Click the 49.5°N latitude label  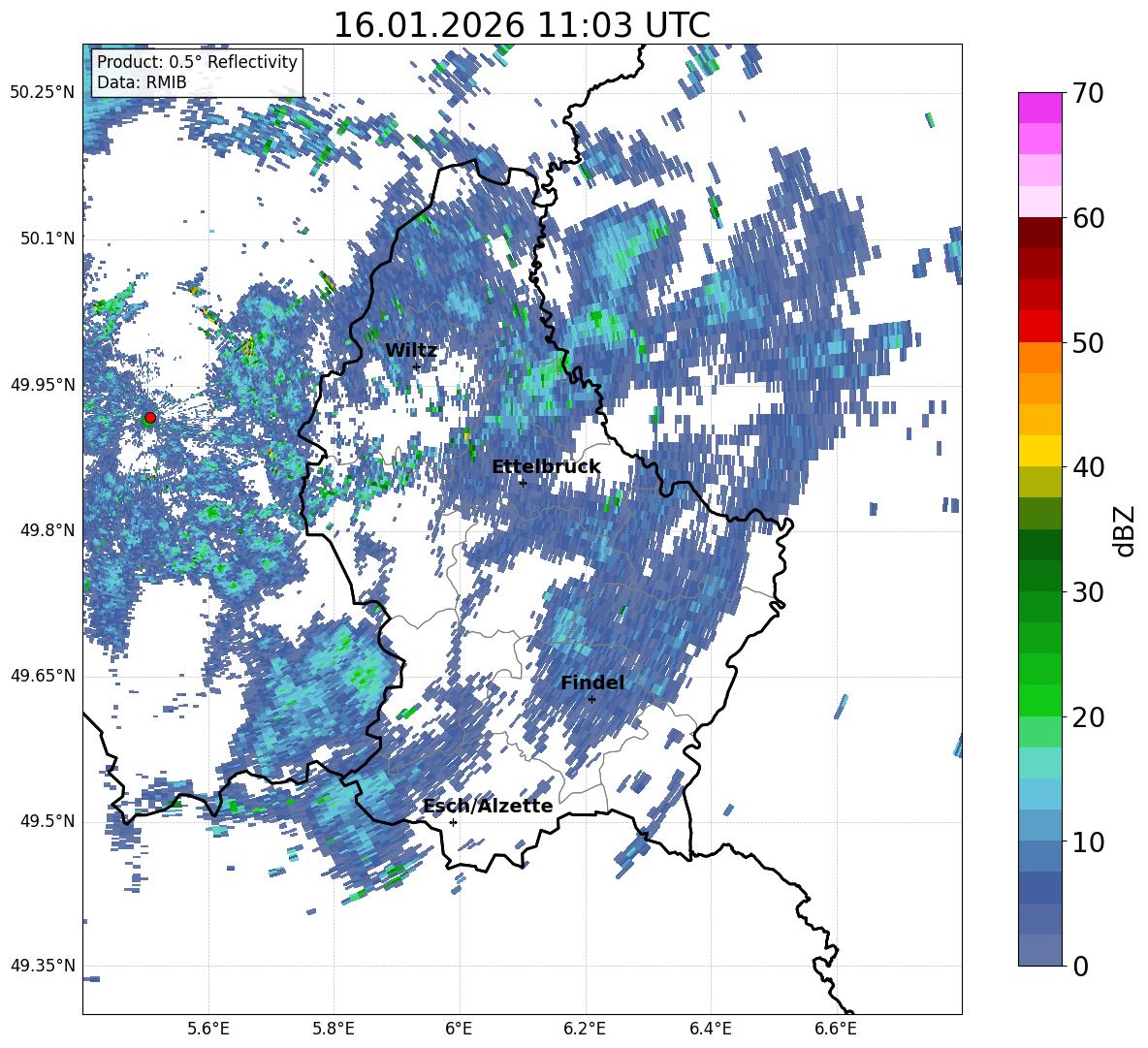(48, 821)
